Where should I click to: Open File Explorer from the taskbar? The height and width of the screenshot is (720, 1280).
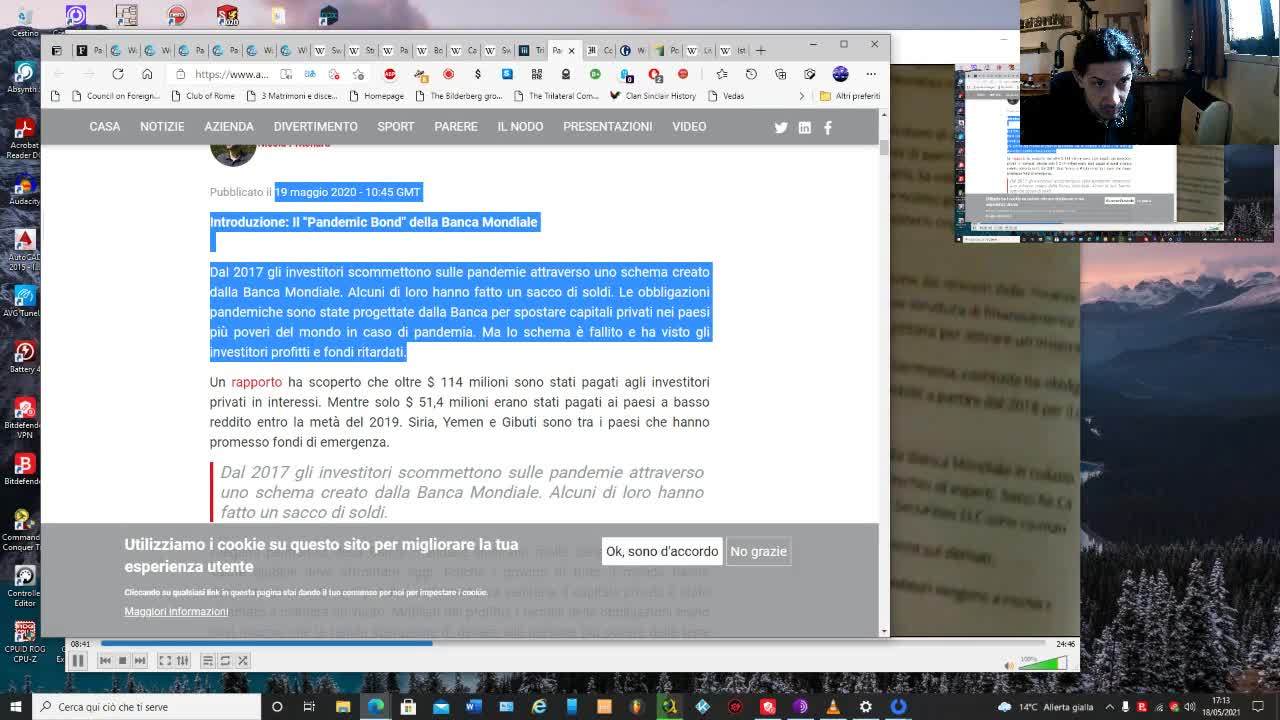point(343,707)
